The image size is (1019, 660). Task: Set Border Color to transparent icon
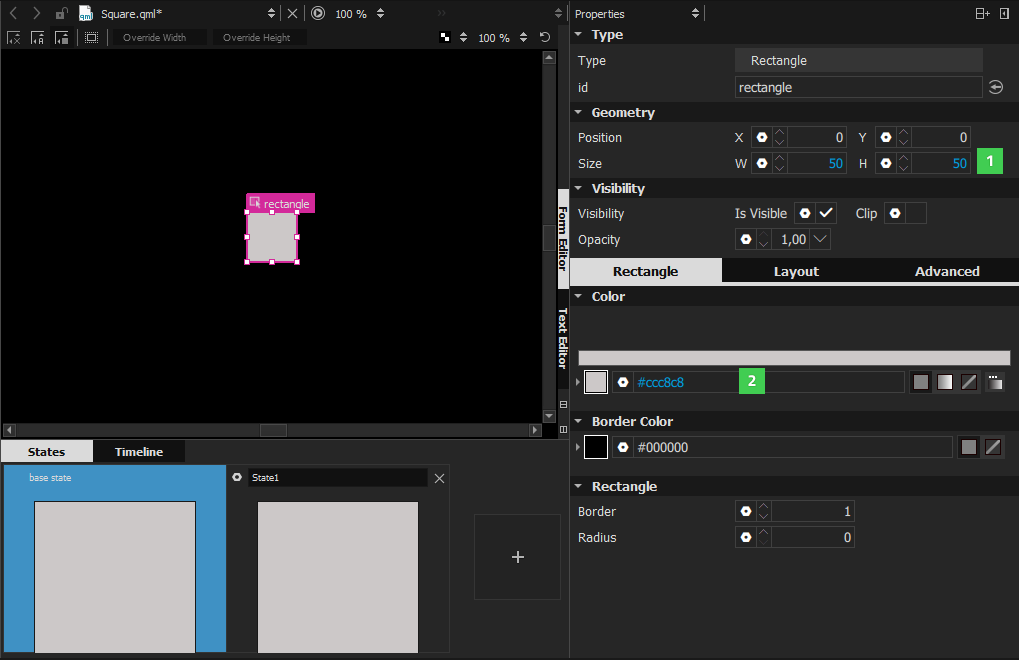[993, 447]
